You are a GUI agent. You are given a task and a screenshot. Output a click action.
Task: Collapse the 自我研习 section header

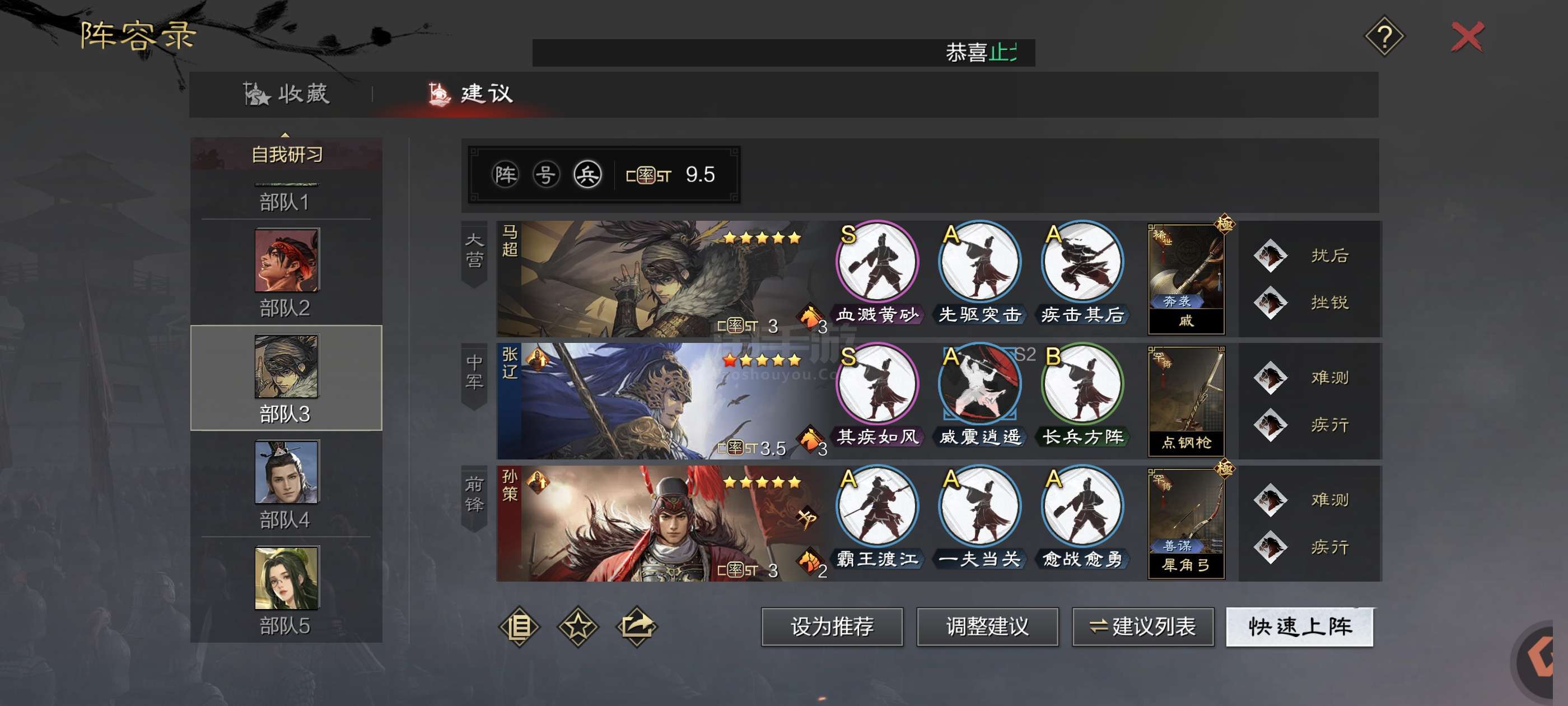(x=286, y=154)
